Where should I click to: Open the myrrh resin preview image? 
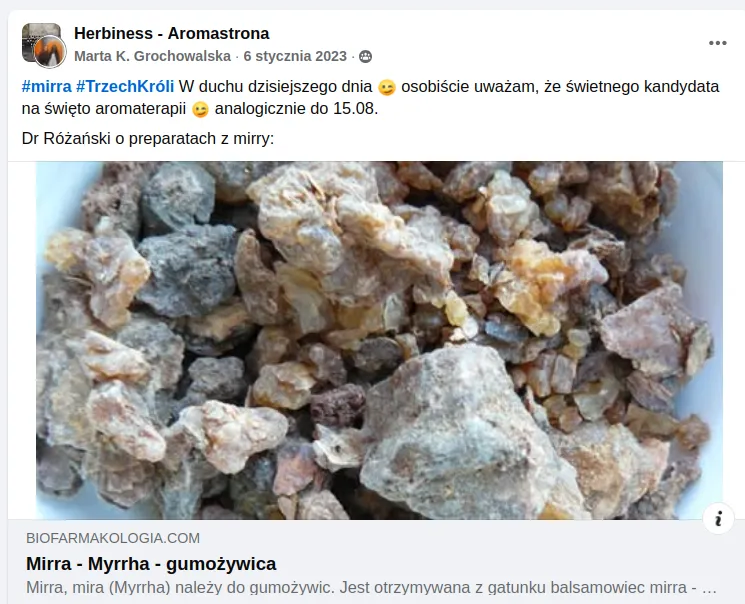click(379, 340)
